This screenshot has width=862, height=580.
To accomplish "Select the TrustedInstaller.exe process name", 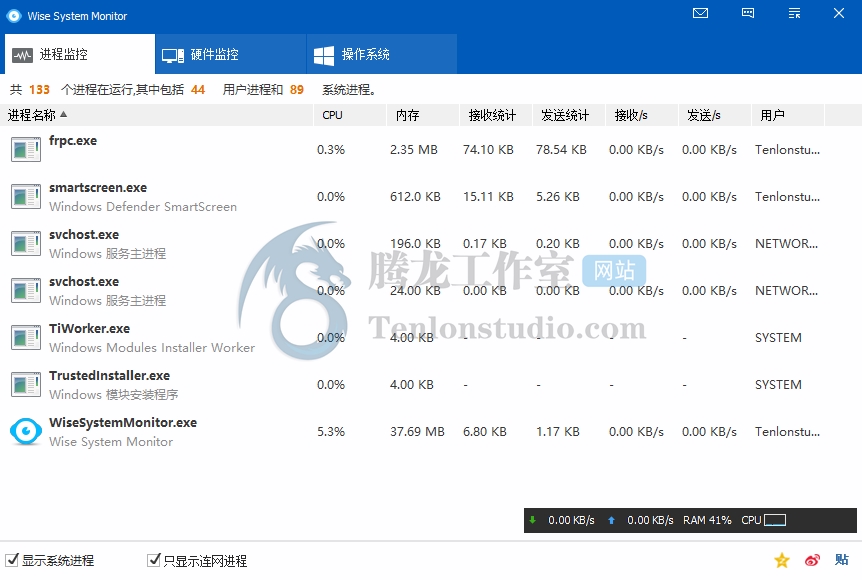I will point(109,375).
